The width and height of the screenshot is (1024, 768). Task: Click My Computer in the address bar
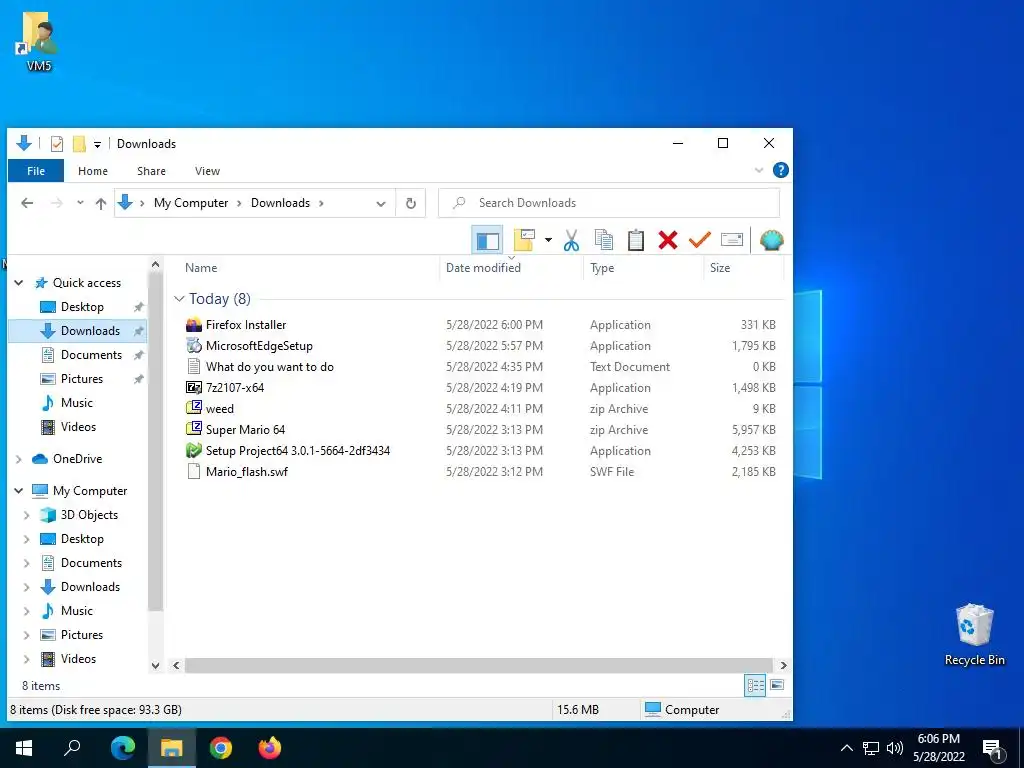coord(191,203)
